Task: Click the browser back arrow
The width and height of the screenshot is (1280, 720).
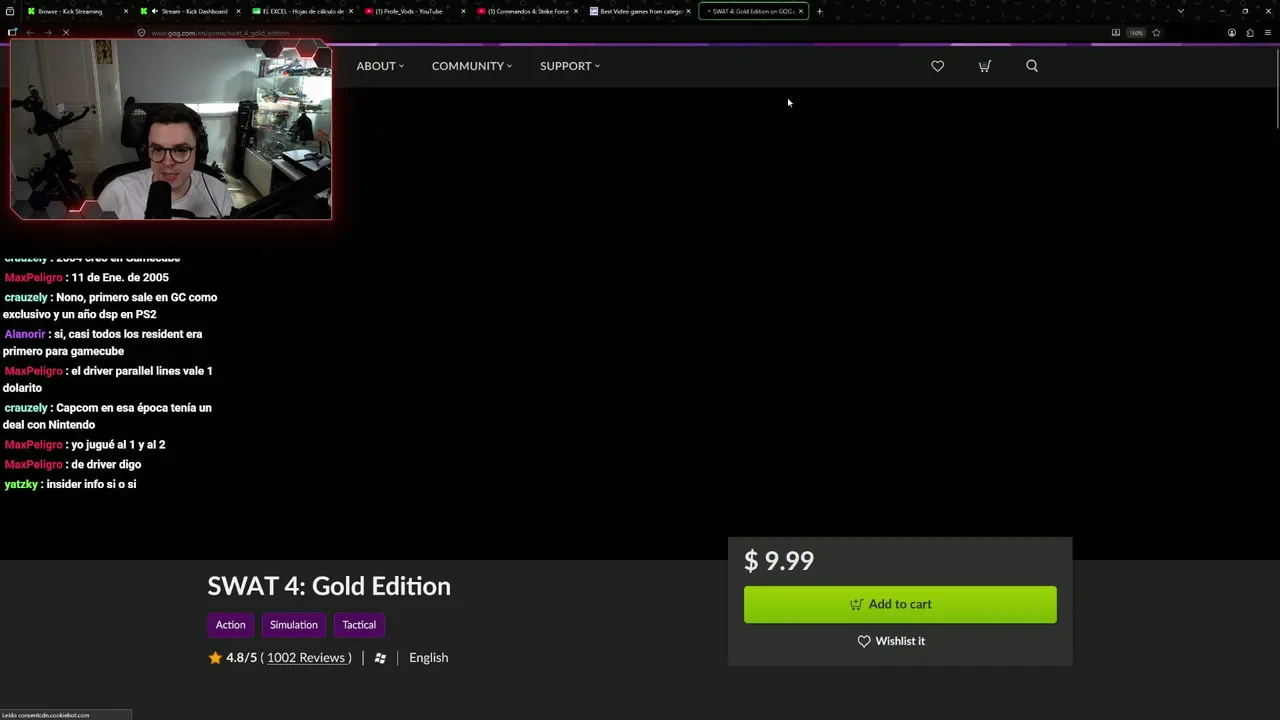Action: (30, 33)
